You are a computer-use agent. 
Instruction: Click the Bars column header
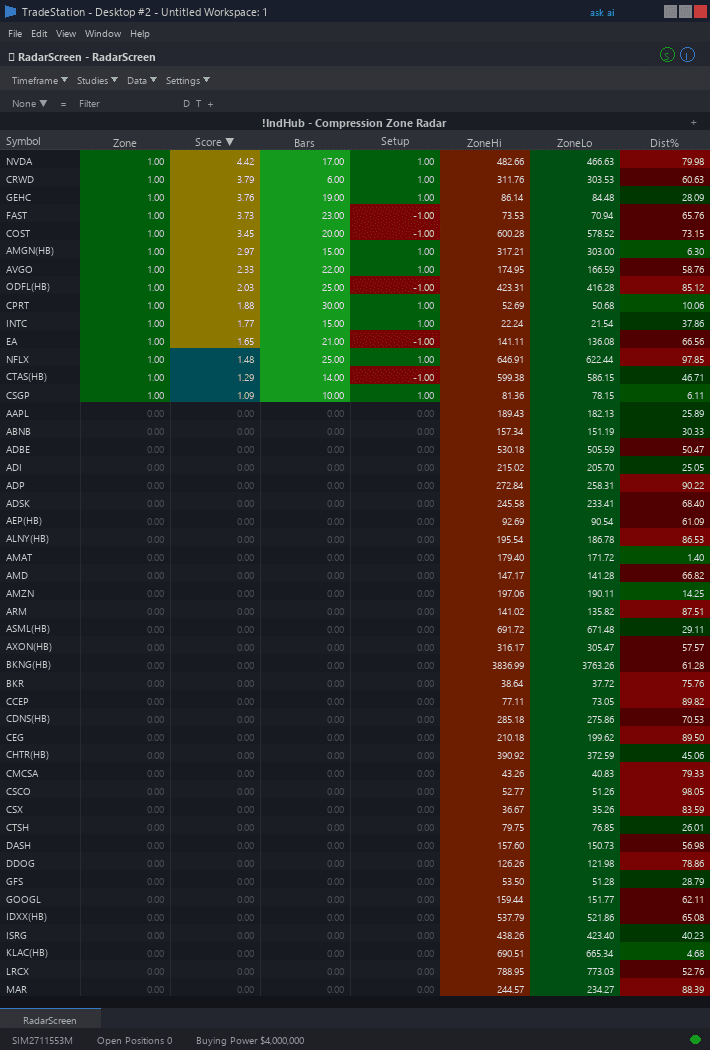[x=304, y=143]
